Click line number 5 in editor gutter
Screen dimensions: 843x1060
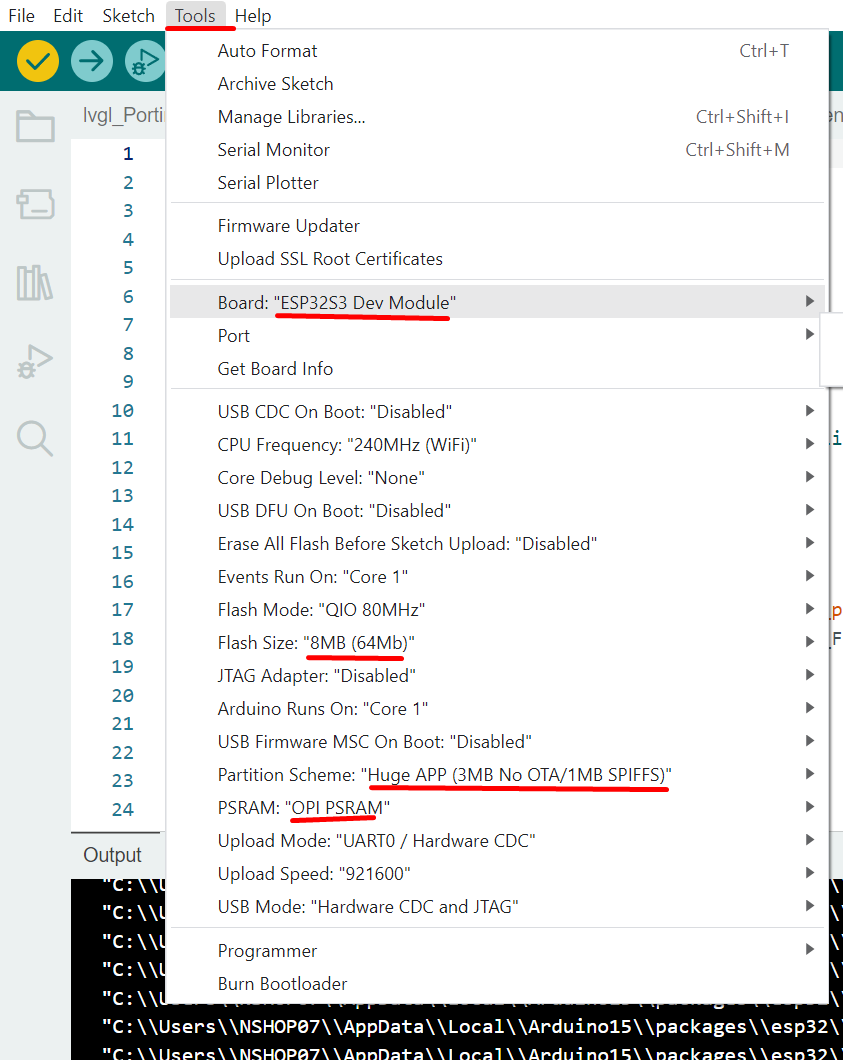click(x=128, y=268)
